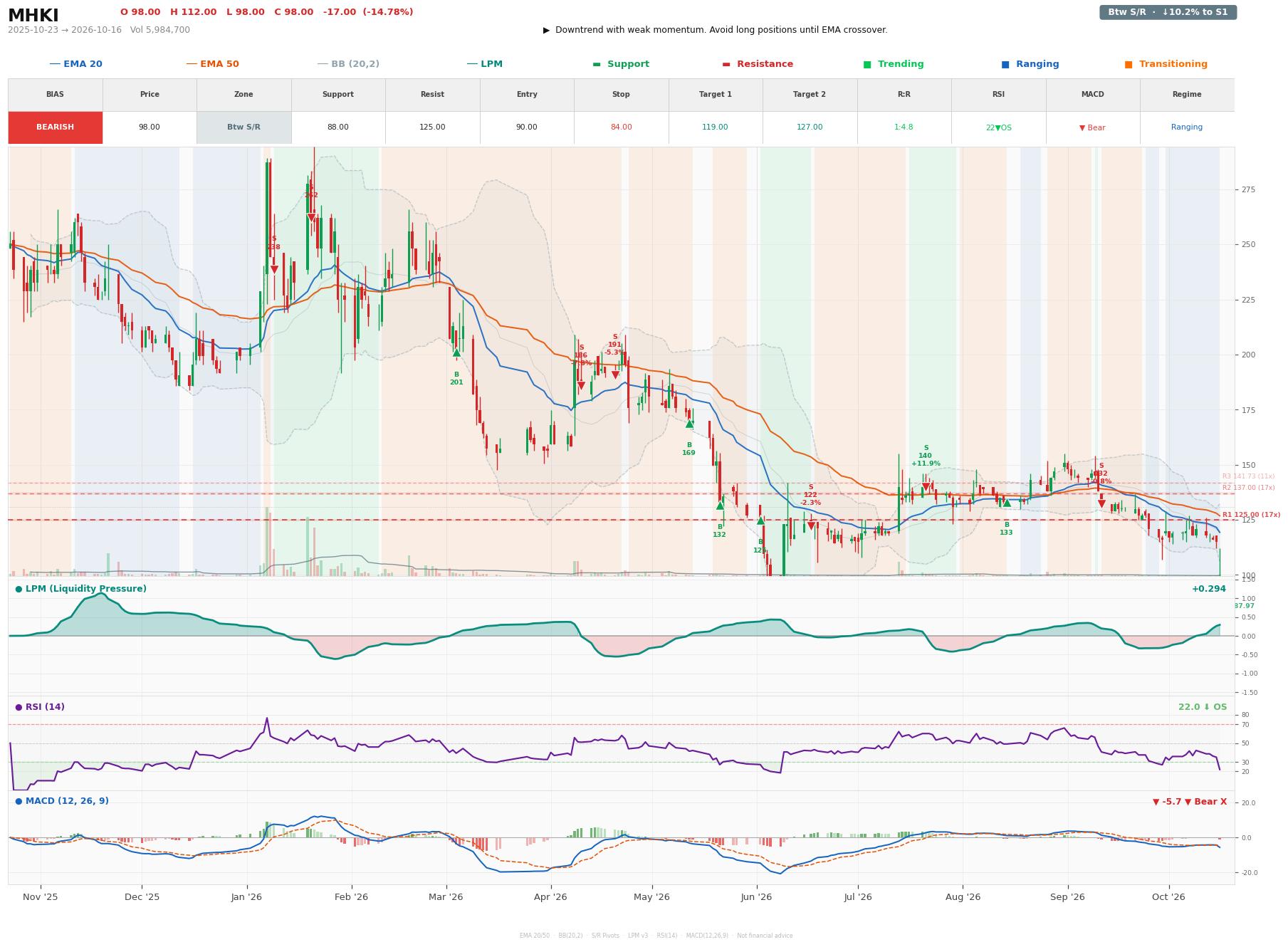Click the buy marker labeled B 169
This screenshot has height=947, width=1288.
[689, 424]
